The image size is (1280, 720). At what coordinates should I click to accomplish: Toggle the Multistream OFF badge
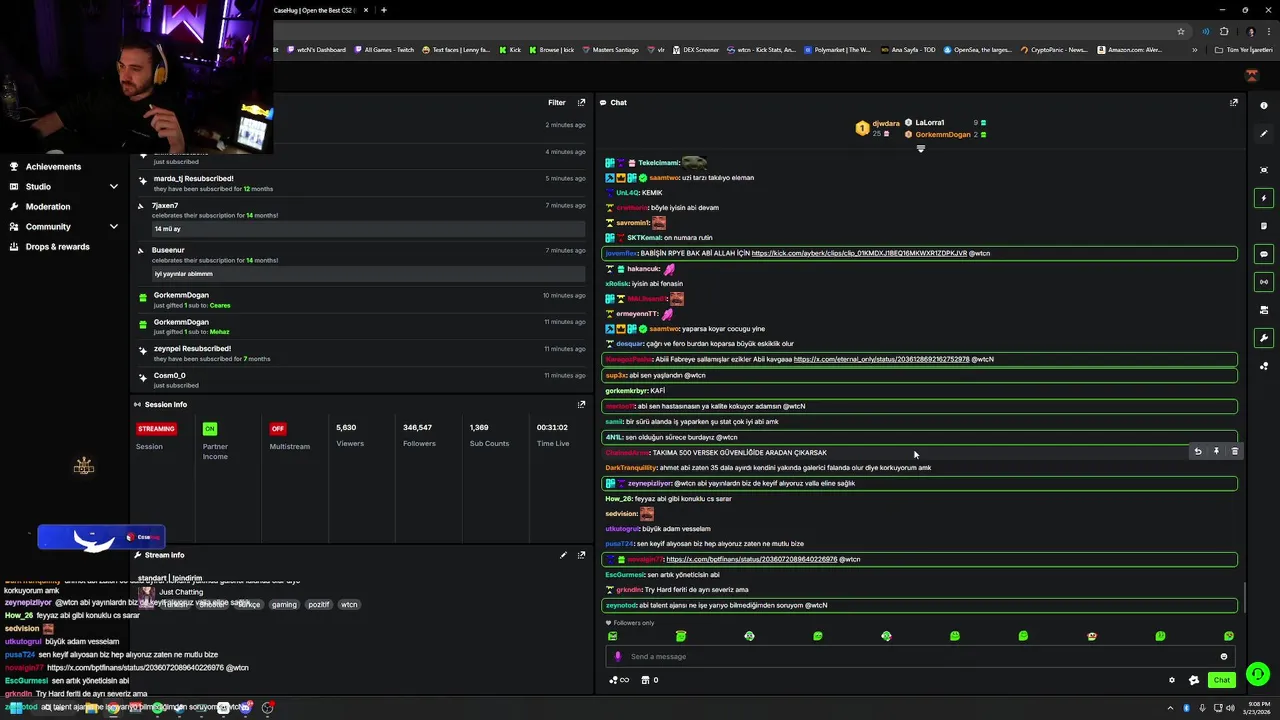[x=278, y=428]
